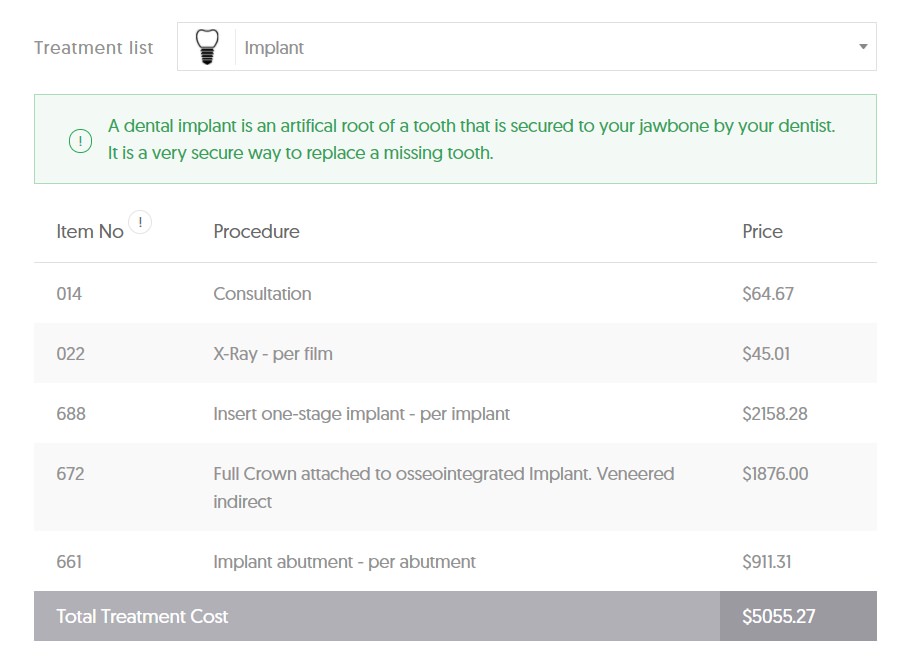Open the Treatment list dropdown arrow
This screenshot has height=656, width=898.
[863, 46]
